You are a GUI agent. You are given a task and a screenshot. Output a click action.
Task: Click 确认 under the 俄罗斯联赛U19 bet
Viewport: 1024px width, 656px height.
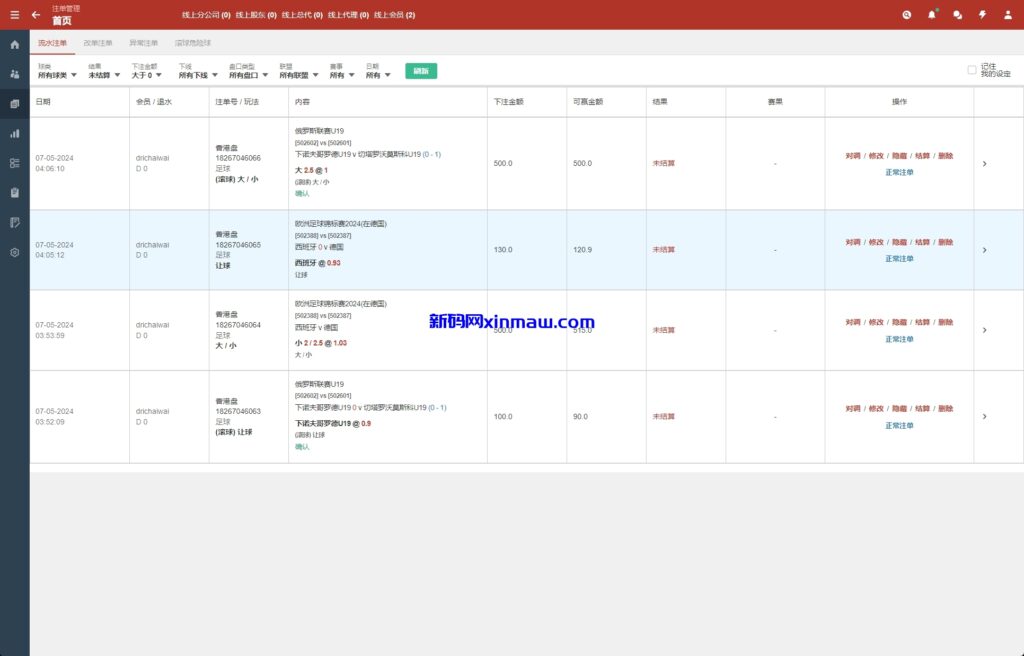coord(300,193)
